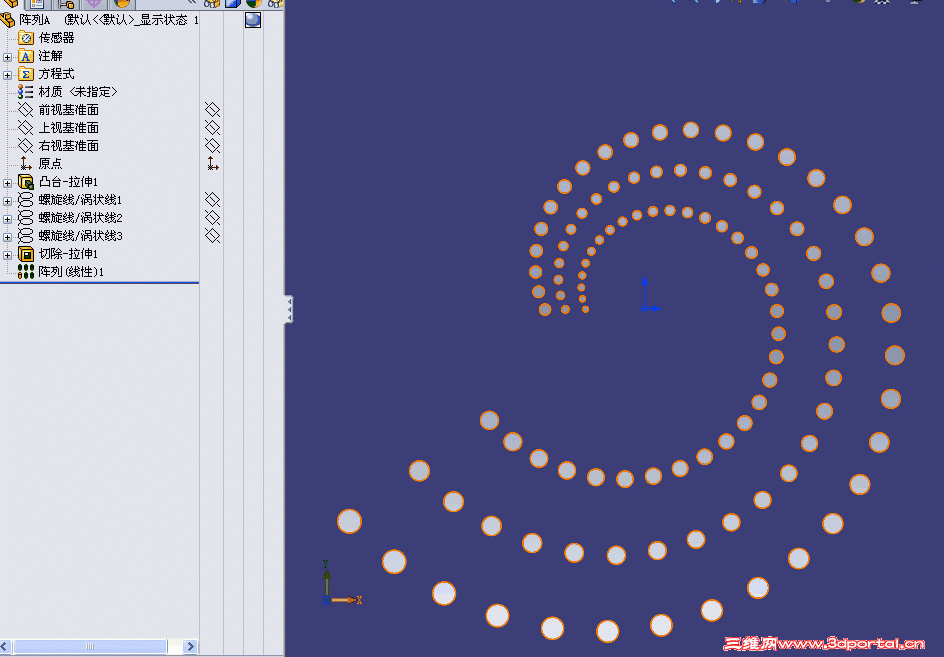Click the scrollbar right arrow
Viewport: 944px width, 657px height.
(190, 647)
